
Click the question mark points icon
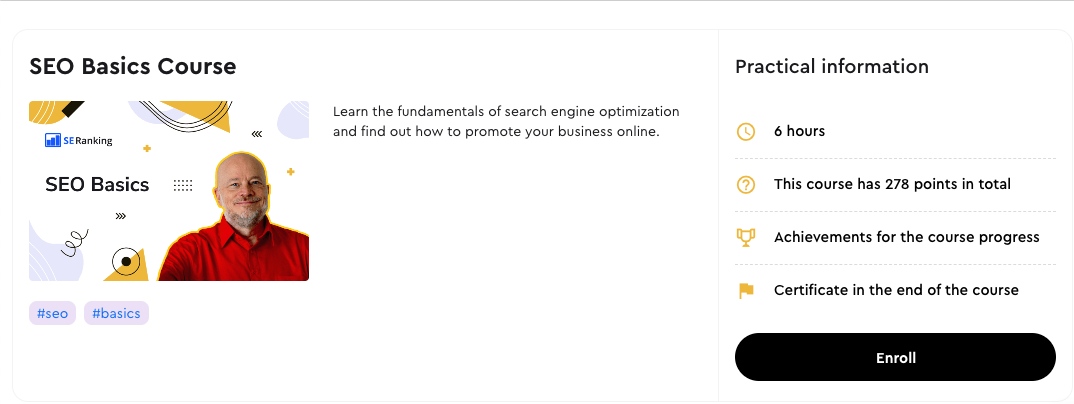pyautogui.click(x=746, y=184)
